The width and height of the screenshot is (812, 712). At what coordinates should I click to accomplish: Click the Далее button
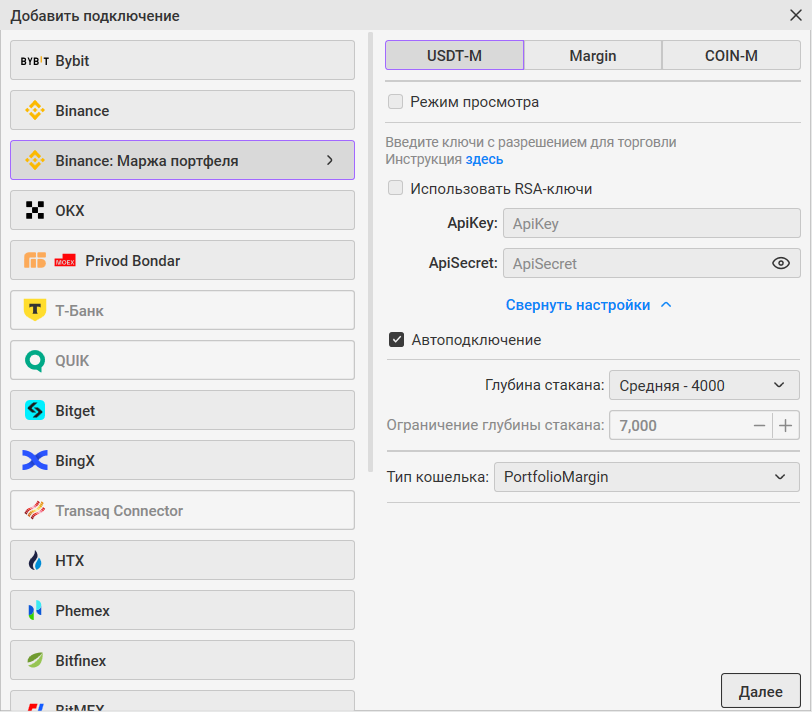pos(761,691)
